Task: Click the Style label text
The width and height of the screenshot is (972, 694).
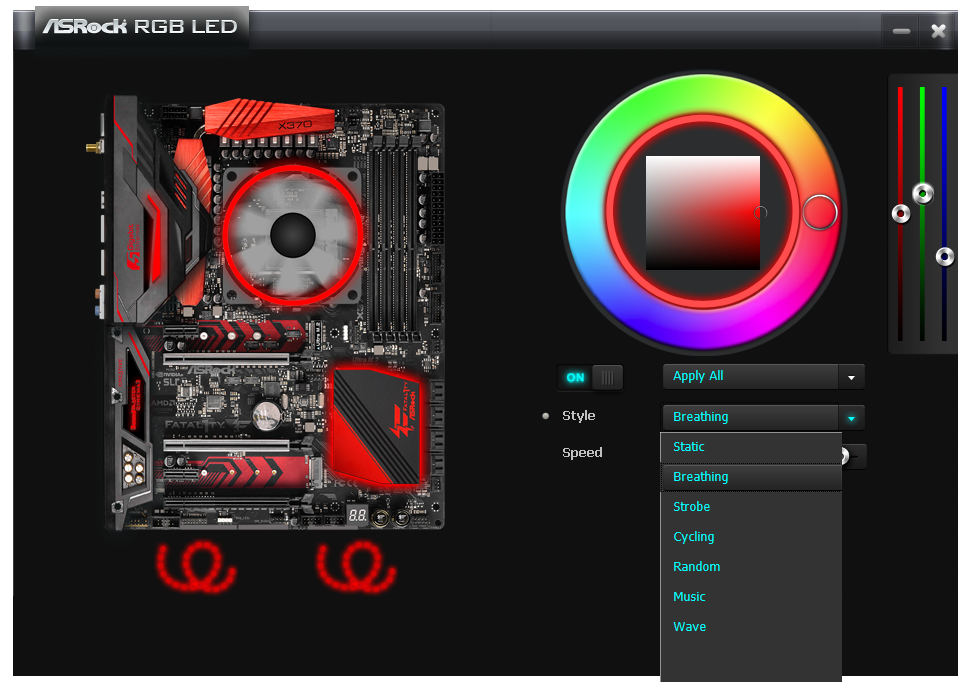Action: (578, 416)
